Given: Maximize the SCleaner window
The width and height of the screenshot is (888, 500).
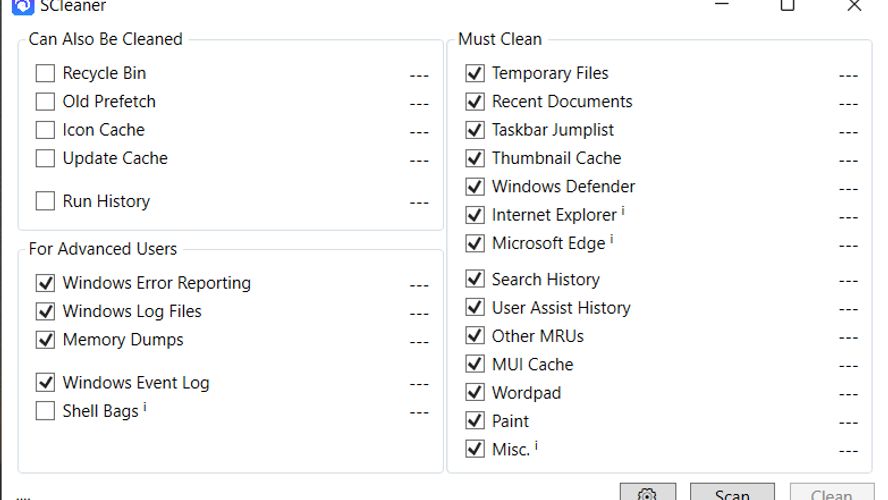Looking at the screenshot, I should click(x=788, y=5).
